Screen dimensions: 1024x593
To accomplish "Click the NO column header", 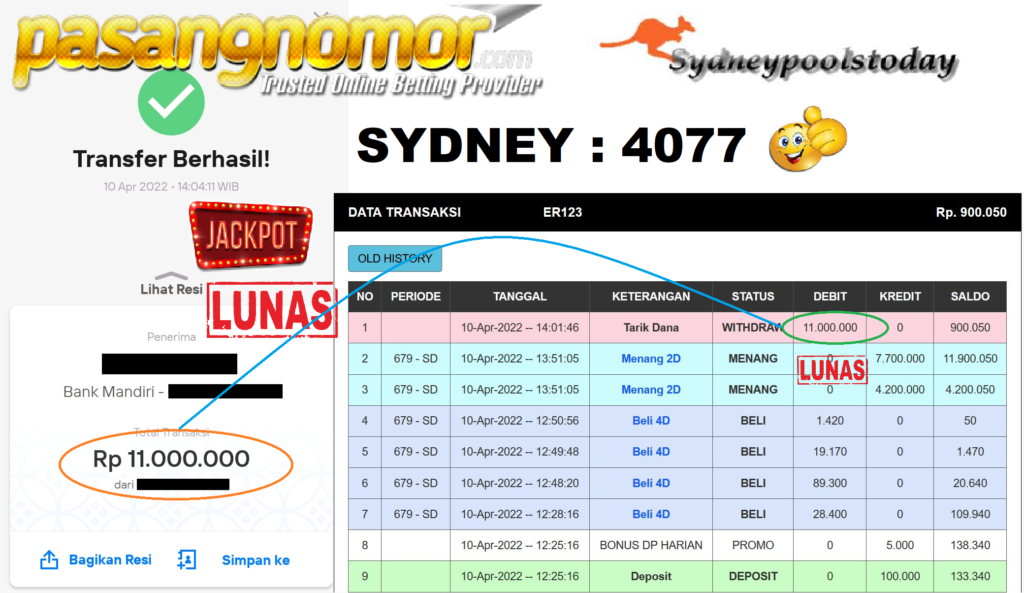I will [x=365, y=296].
